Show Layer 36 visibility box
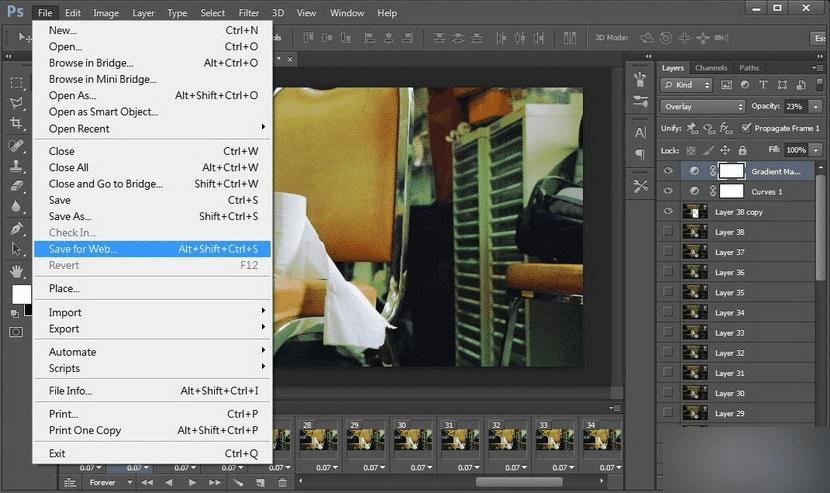830x493 pixels. click(x=668, y=272)
